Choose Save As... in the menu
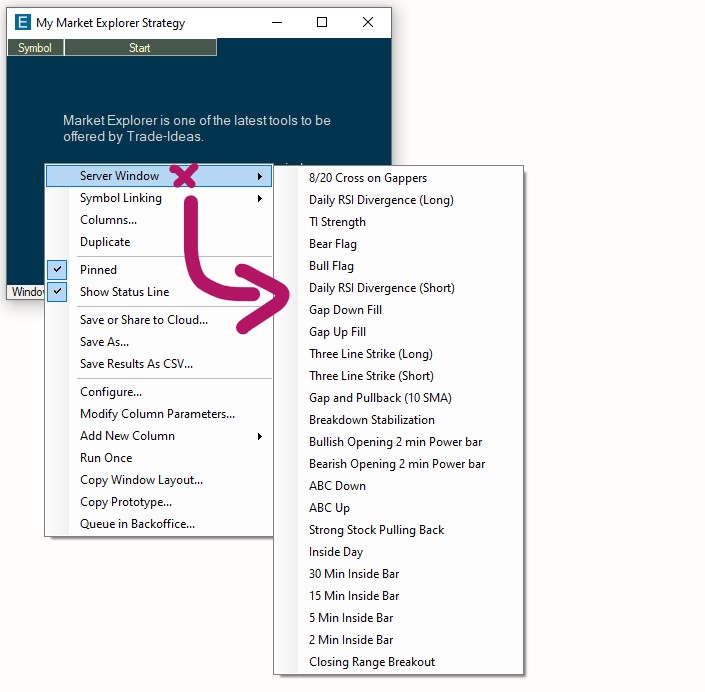 pyautogui.click(x=104, y=342)
